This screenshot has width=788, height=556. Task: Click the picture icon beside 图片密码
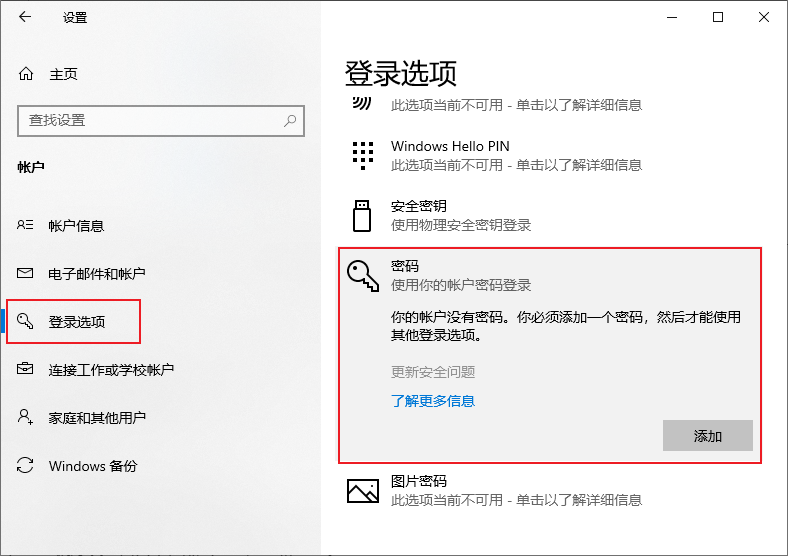pos(363,491)
